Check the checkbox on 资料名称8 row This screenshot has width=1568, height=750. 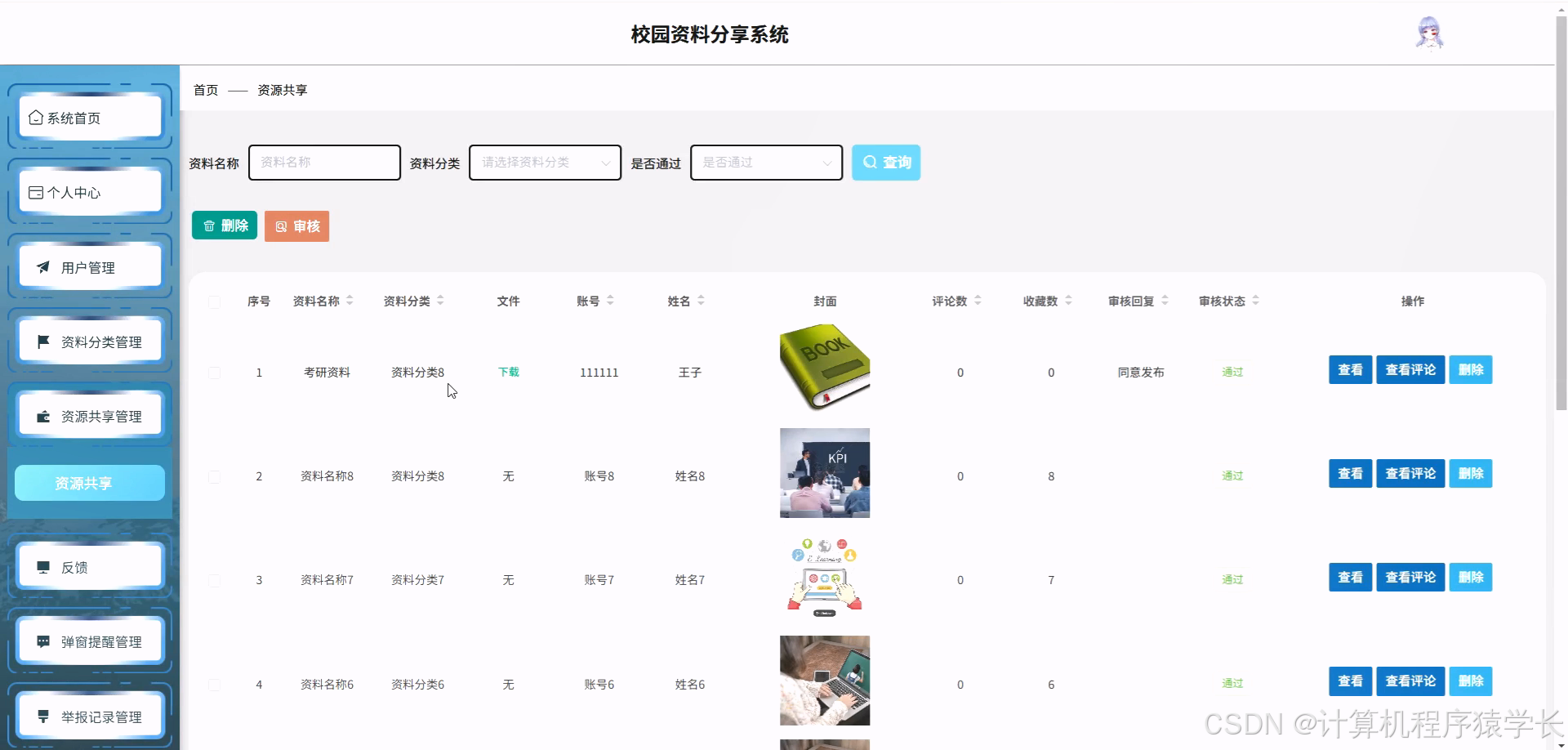tap(215, 476)
